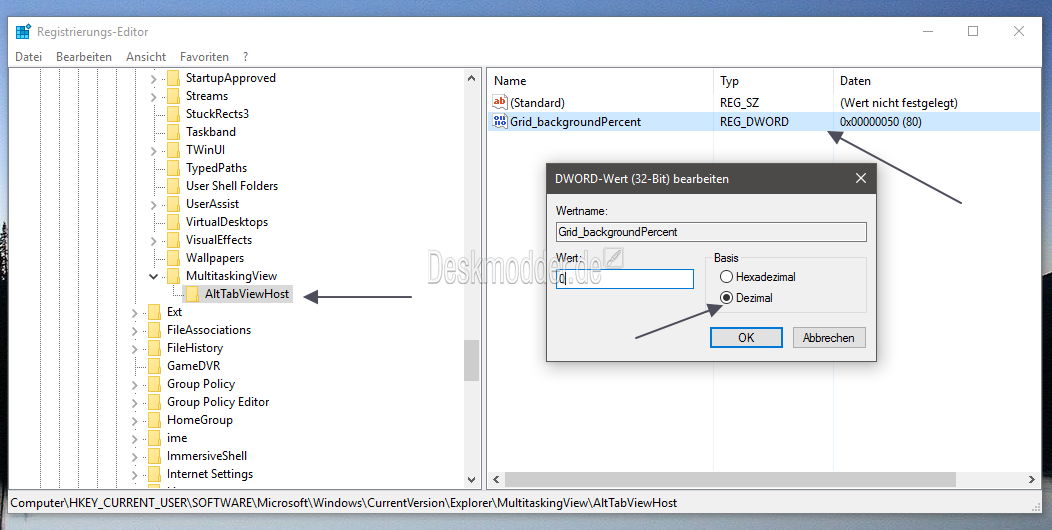The width and height of the screenshot is (1052, 530).
Task: Click the UserAssist folder icon
Action: click(173, 204)
